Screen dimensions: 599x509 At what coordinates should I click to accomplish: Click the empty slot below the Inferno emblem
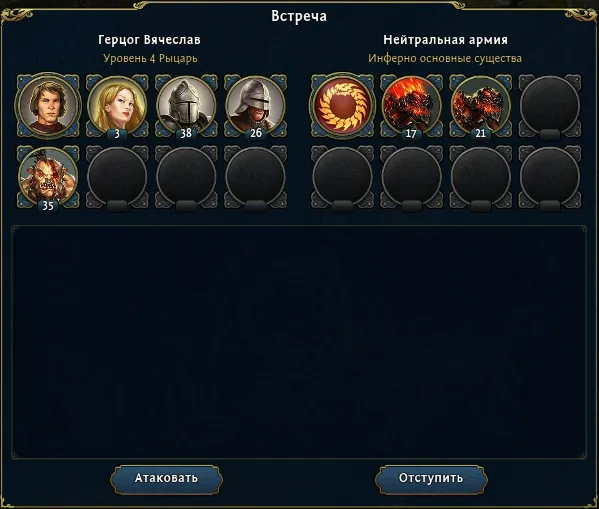(342, 177)
